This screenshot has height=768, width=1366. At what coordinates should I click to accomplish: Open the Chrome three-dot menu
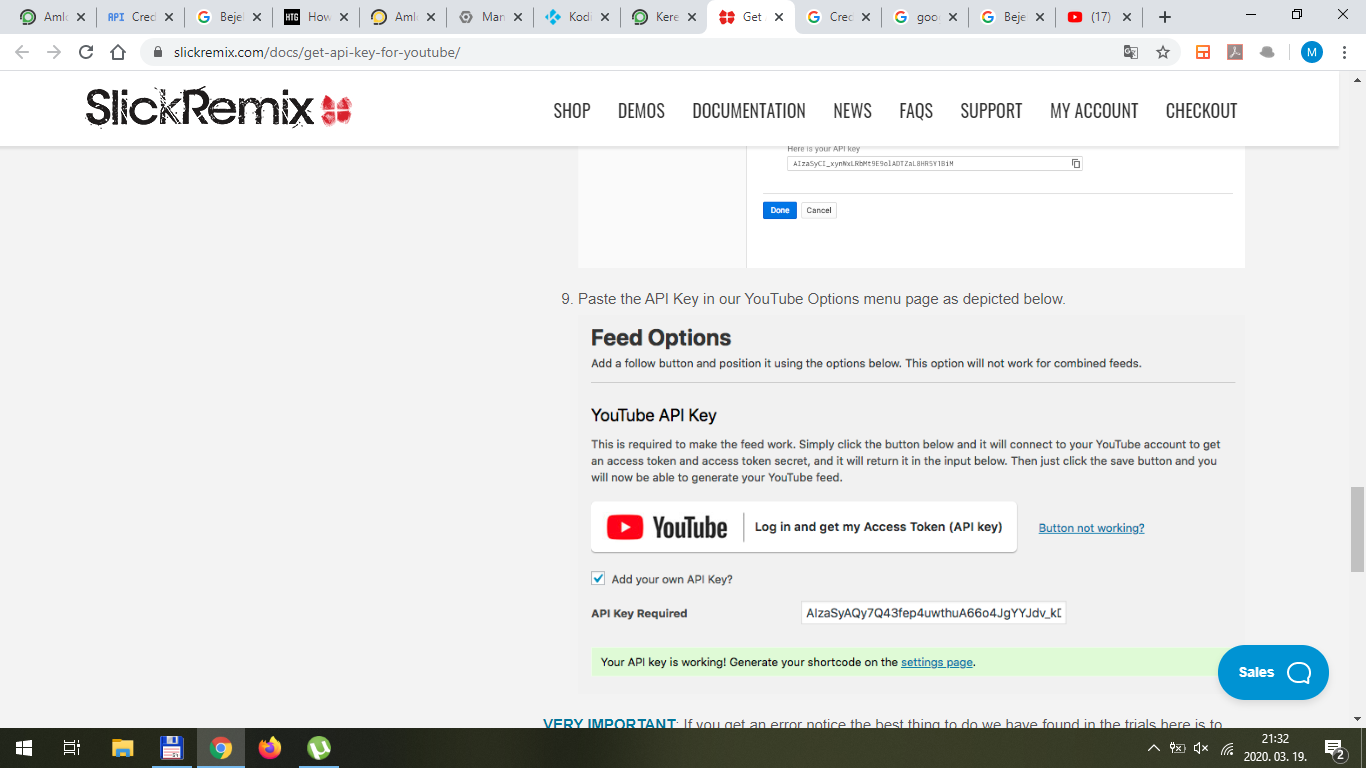pyautogui.click(x=1345, y=52)
